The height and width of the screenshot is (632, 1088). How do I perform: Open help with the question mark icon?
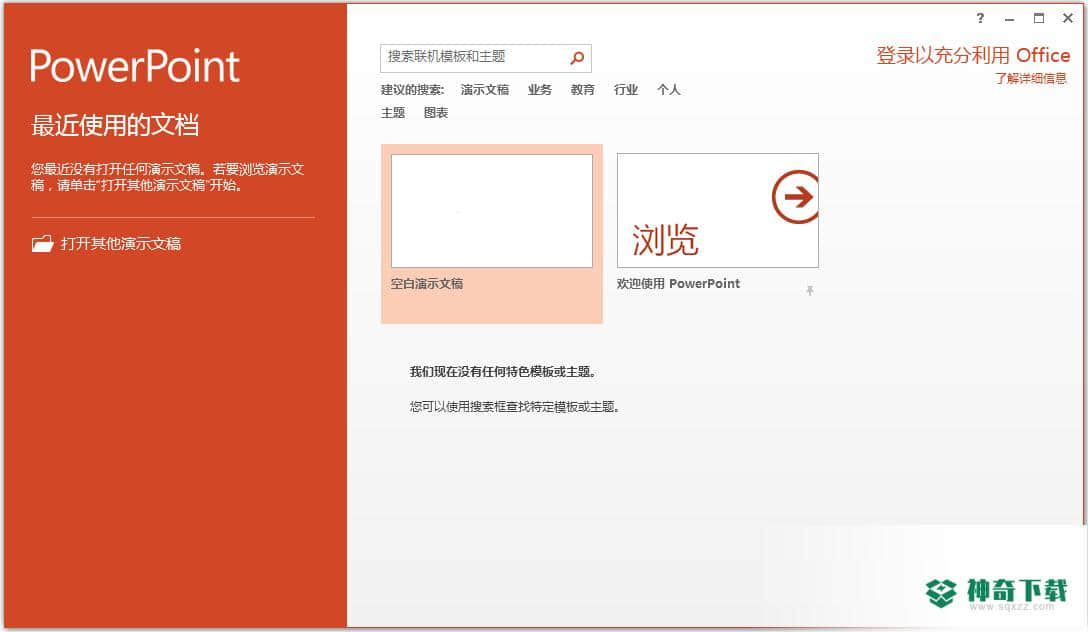980,19
